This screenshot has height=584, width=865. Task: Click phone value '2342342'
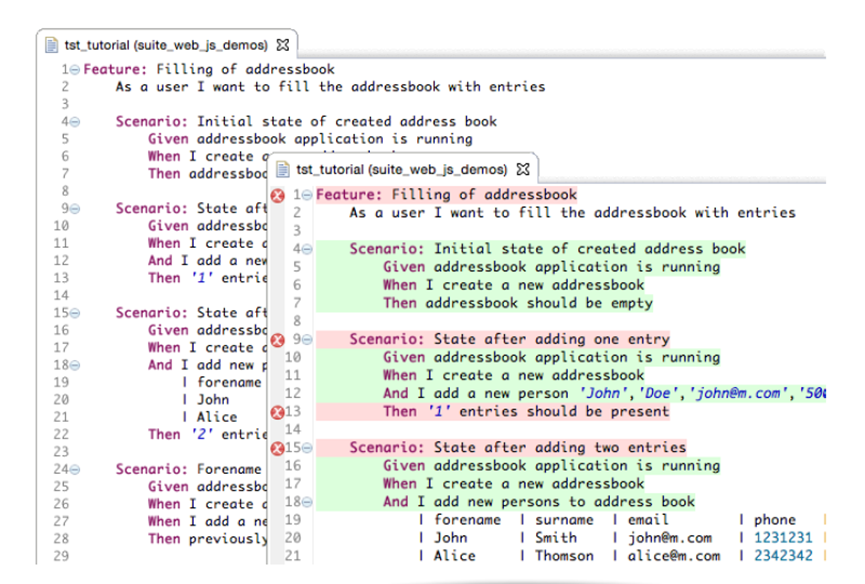(x=783, y=556)
